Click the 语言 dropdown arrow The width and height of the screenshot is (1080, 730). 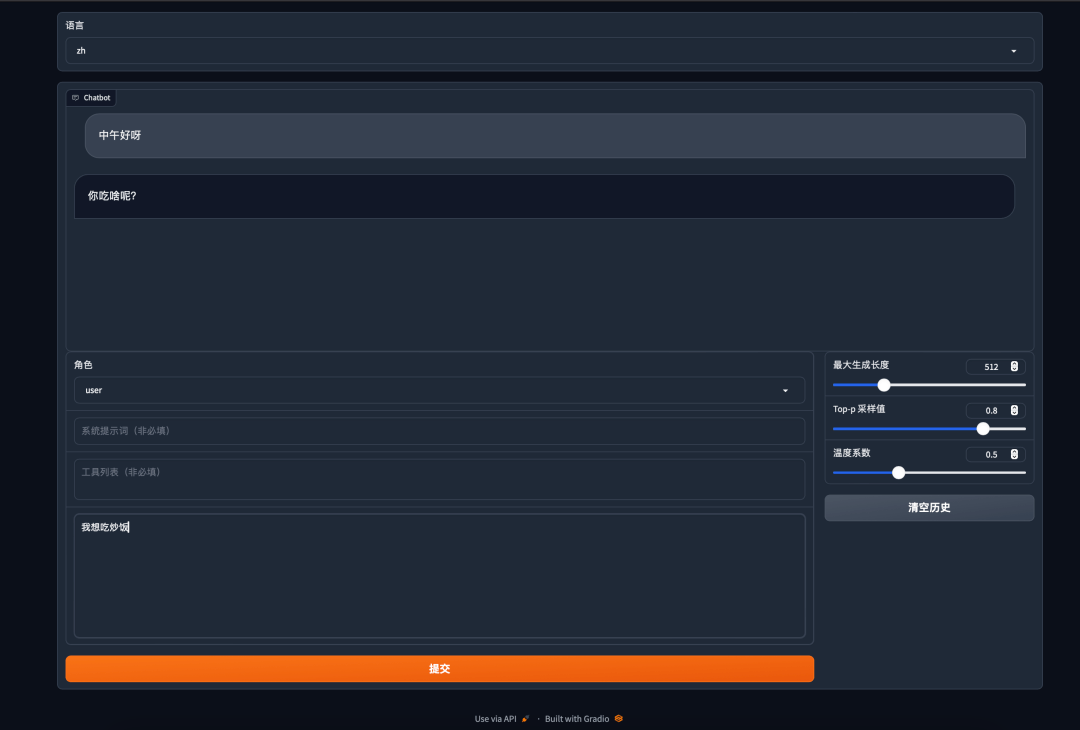1013,51
